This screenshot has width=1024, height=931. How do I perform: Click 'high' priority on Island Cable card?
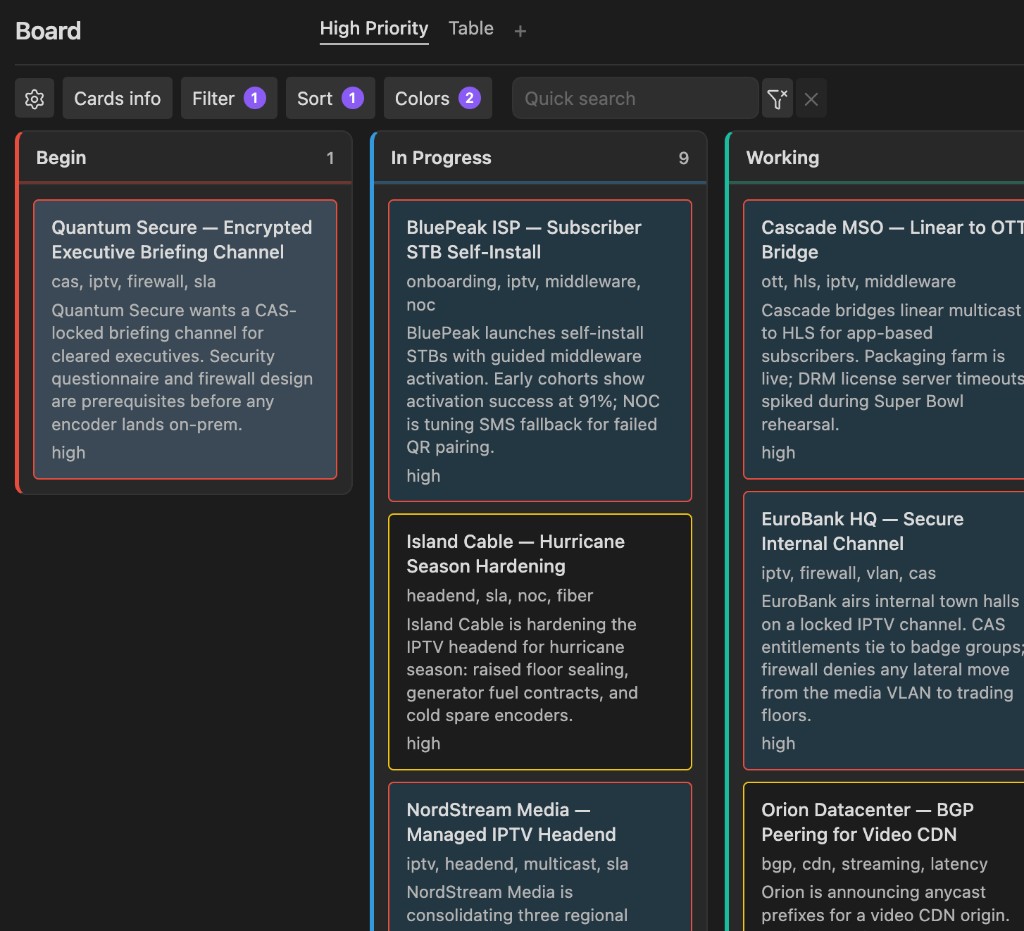tap(423, 744)
